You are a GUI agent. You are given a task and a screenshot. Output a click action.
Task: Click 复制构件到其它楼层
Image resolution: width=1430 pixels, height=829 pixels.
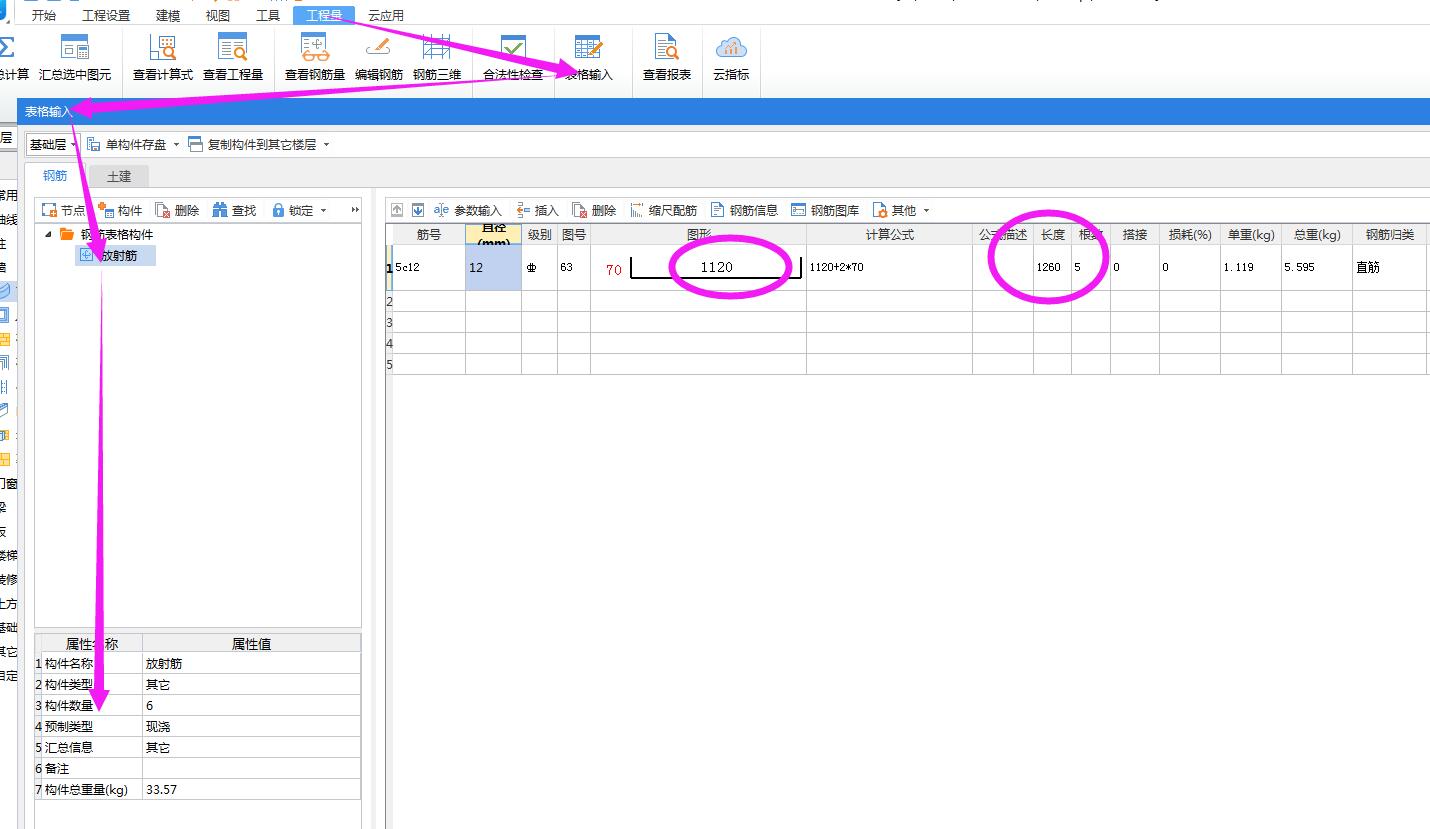click(x=252, y=145)
